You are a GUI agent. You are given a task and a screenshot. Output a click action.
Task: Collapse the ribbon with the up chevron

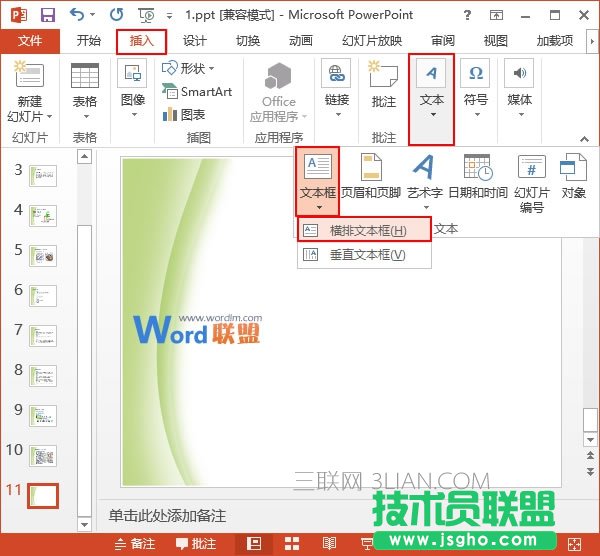pyautogui.click(x=584, y=139)
